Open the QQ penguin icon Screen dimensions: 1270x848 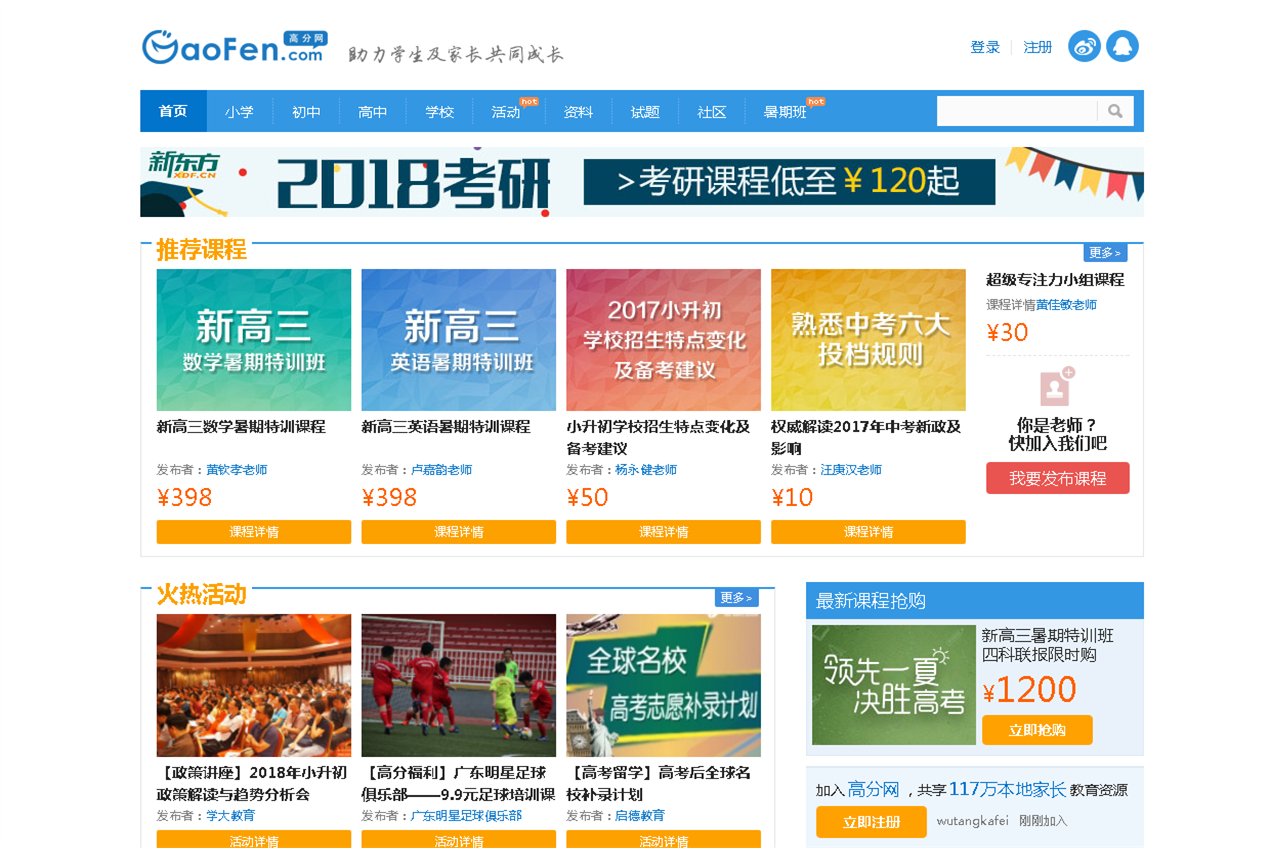point(1122,46)
